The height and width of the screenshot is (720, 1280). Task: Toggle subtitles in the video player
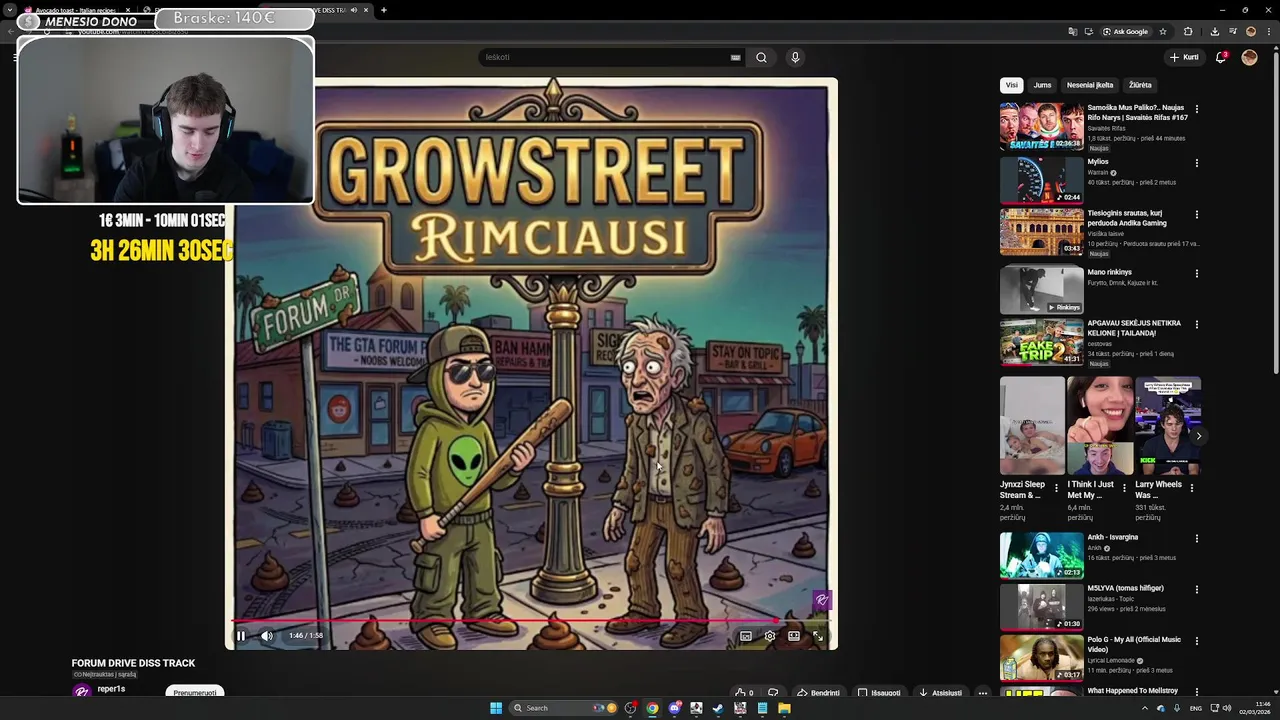coord(746,636)
